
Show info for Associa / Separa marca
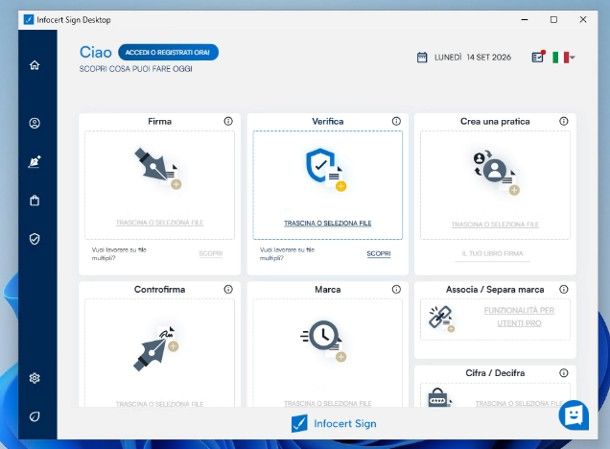pyautogui.click(x=564, y=289)
